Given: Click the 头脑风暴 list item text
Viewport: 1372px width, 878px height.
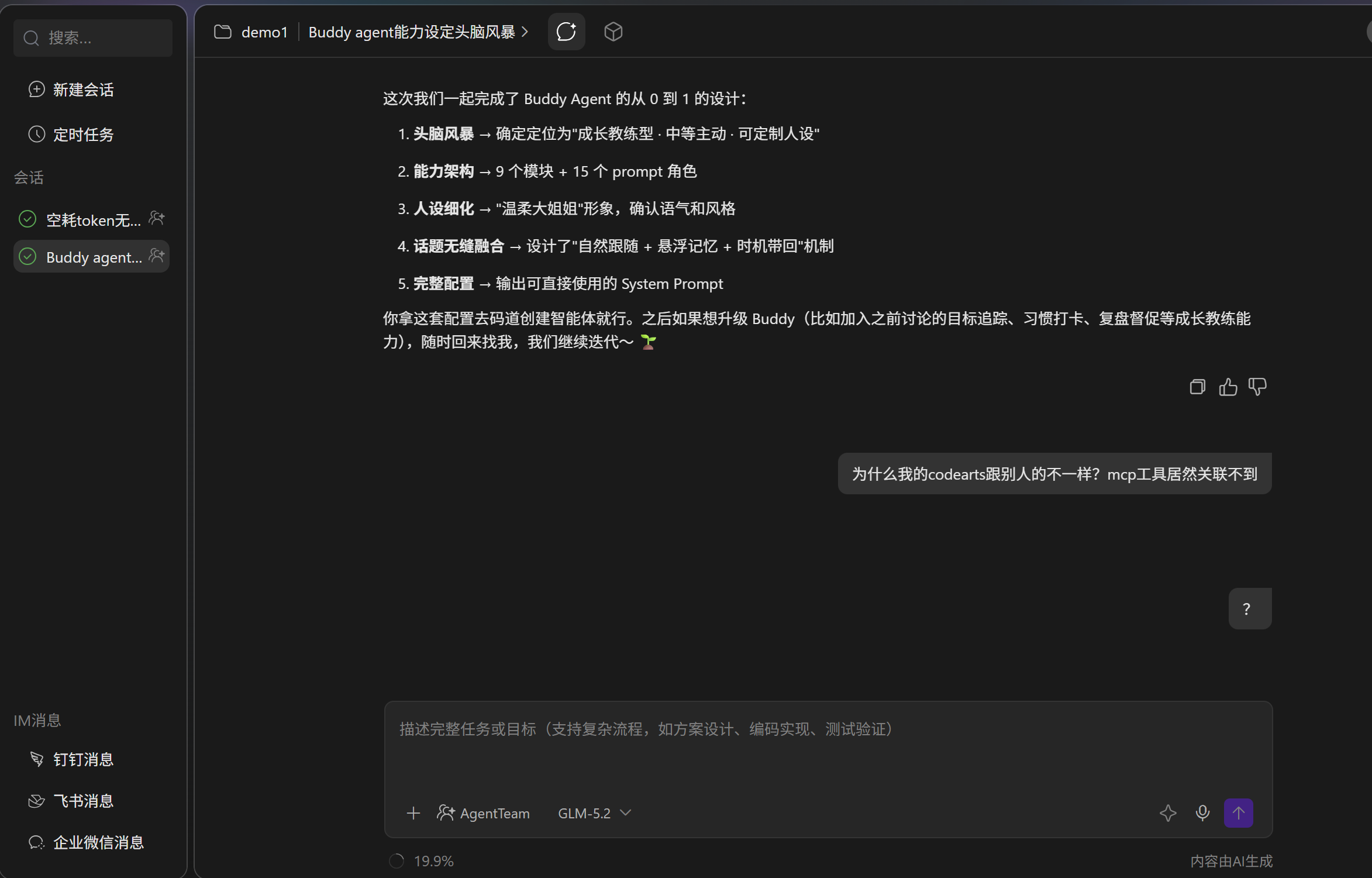Looking at the screenshot, I should coord(443,134).
